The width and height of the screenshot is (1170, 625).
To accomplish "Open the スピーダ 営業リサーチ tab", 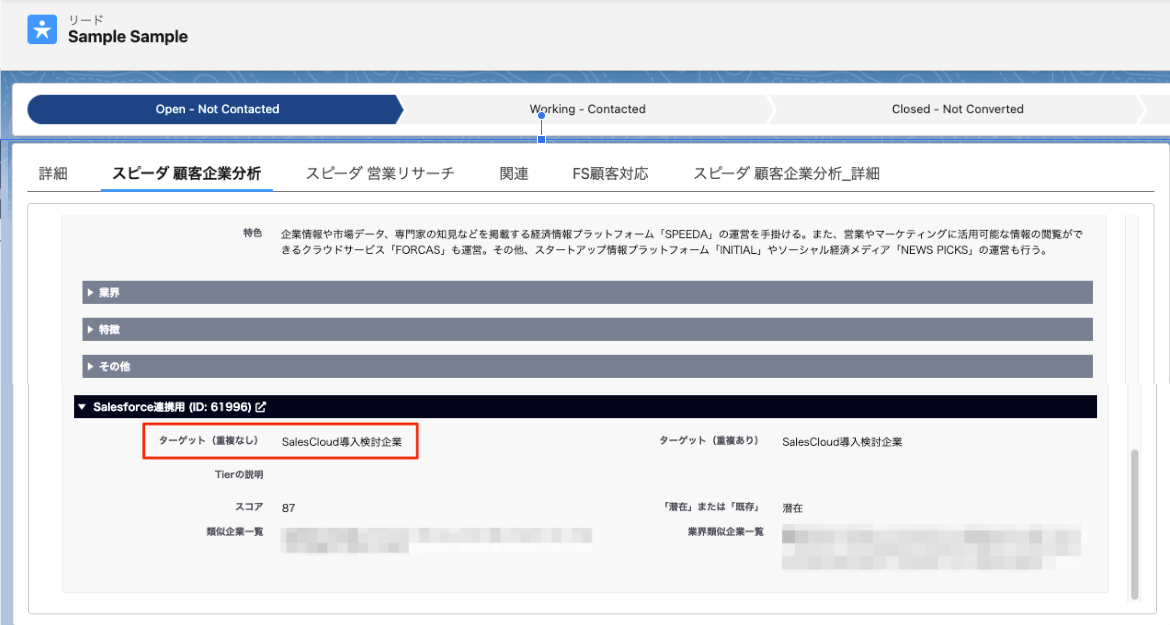I will click(380, 173).
